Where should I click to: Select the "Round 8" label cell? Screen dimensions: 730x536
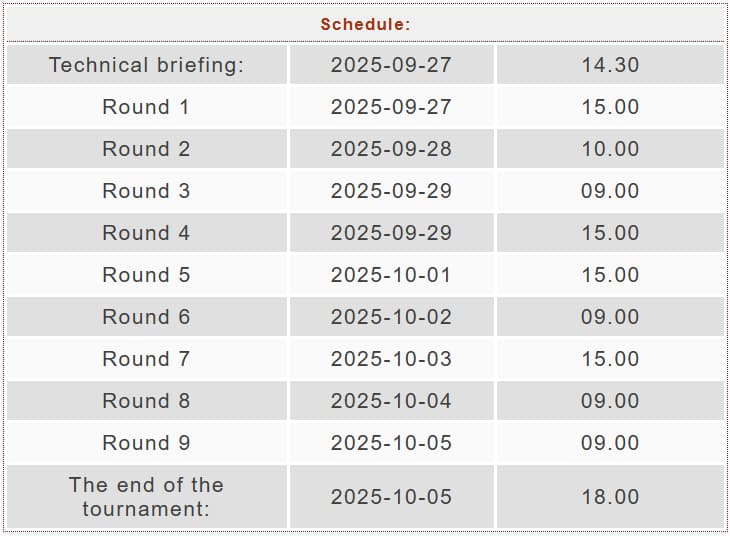[x=146, y=401]
